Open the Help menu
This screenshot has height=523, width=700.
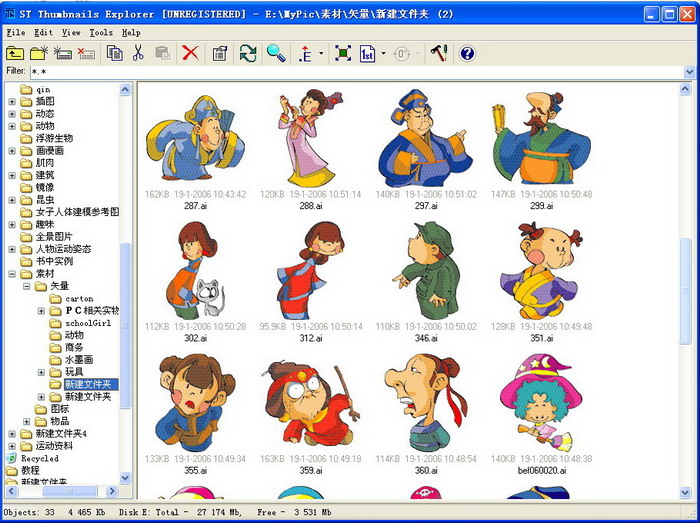131,33
